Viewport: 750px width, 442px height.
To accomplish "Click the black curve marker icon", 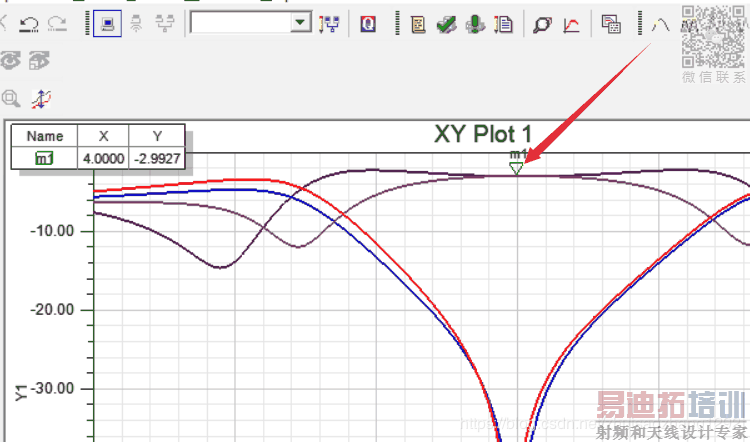I will 661,24.
